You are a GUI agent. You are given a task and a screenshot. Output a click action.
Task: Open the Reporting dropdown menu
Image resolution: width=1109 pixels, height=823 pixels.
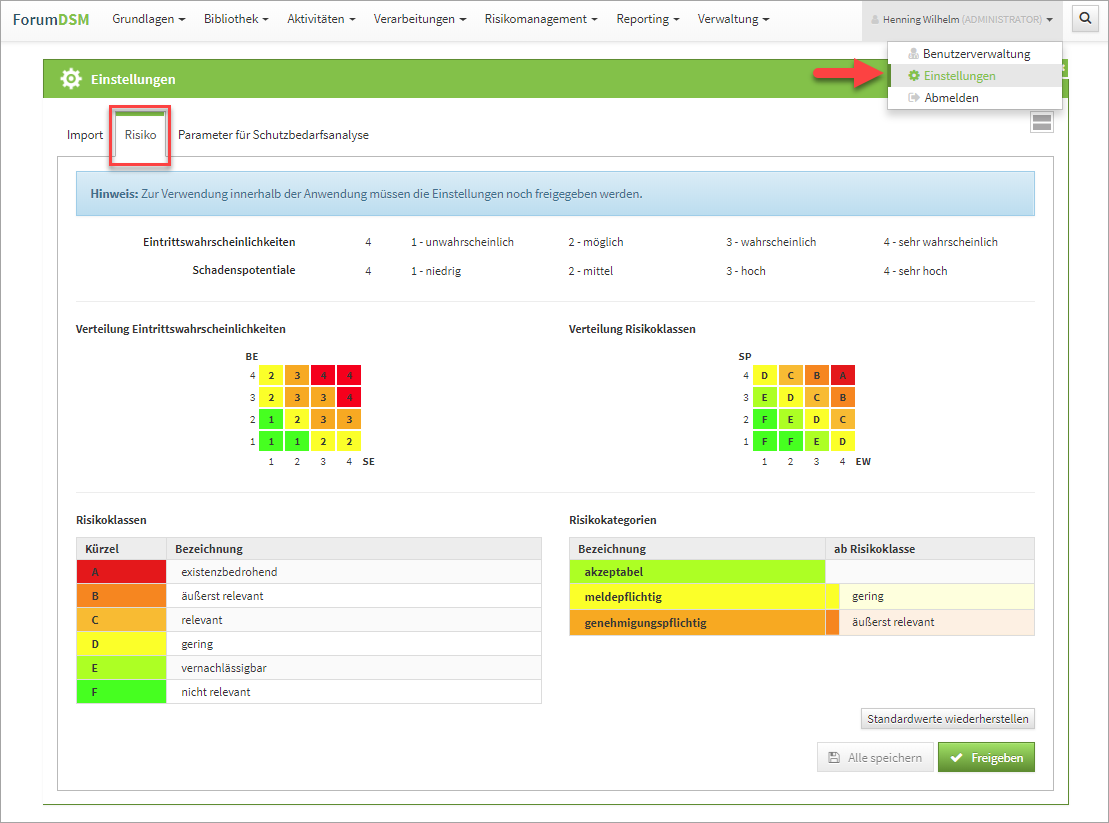pos(647,19)
